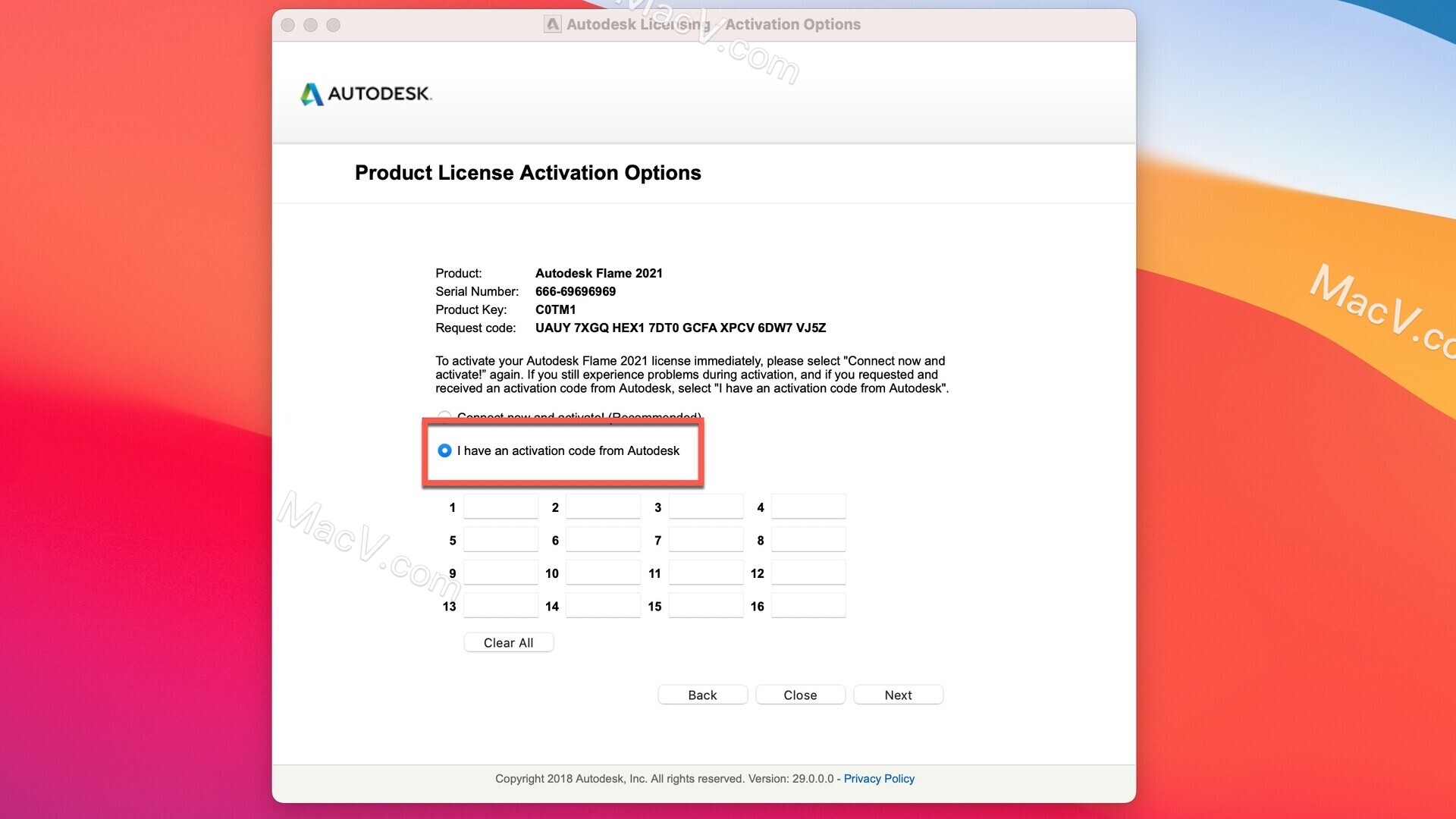Click the Clear All button

click(508, 642)
